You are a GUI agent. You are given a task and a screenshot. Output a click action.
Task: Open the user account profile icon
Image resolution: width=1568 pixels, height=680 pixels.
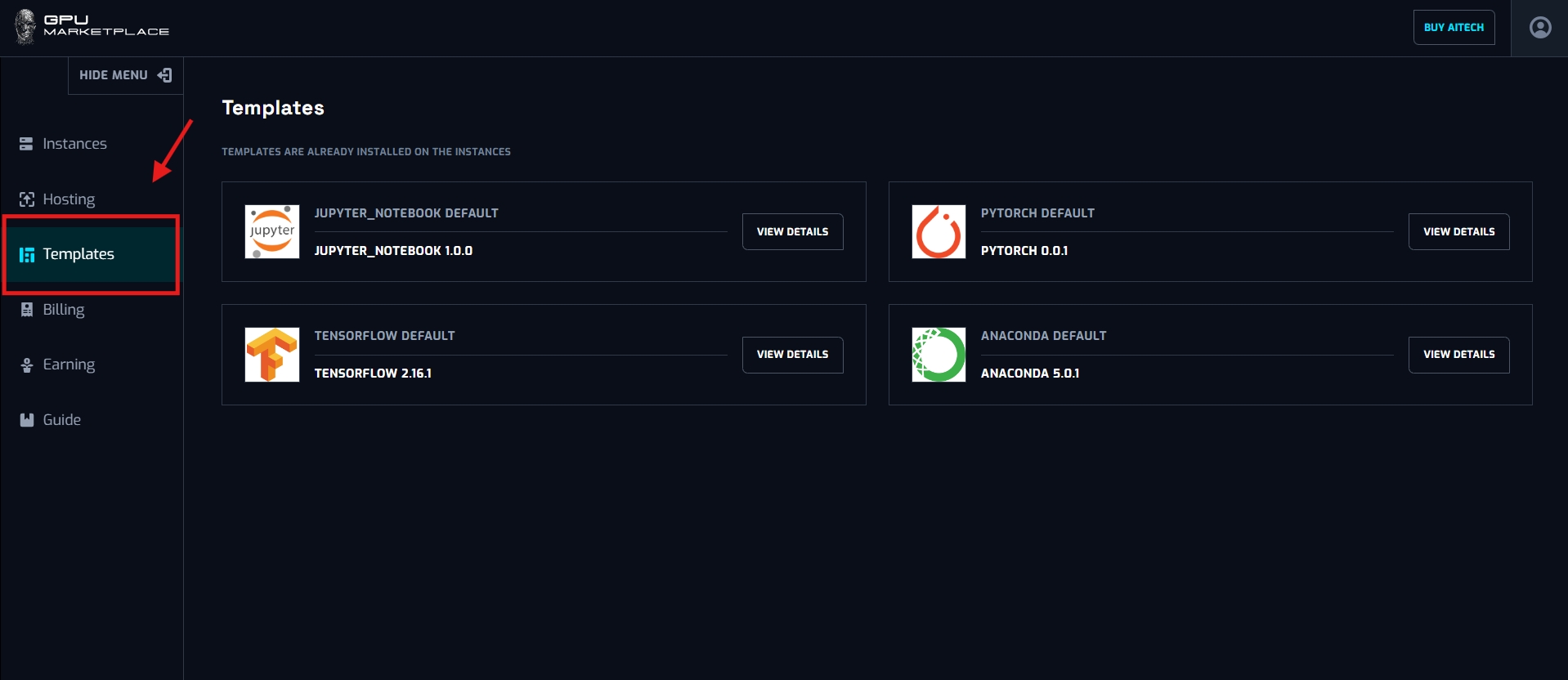1539,28
